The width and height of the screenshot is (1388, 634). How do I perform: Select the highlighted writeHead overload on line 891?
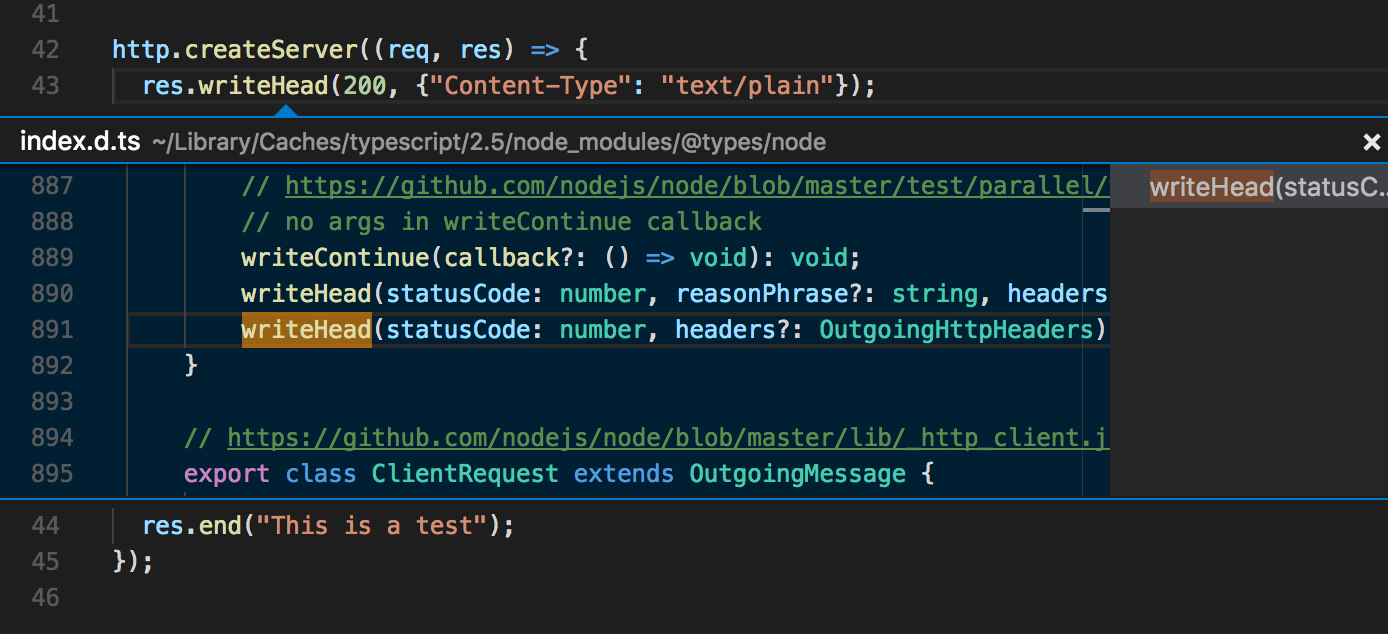pyautogui.click(x=305, y=329)
